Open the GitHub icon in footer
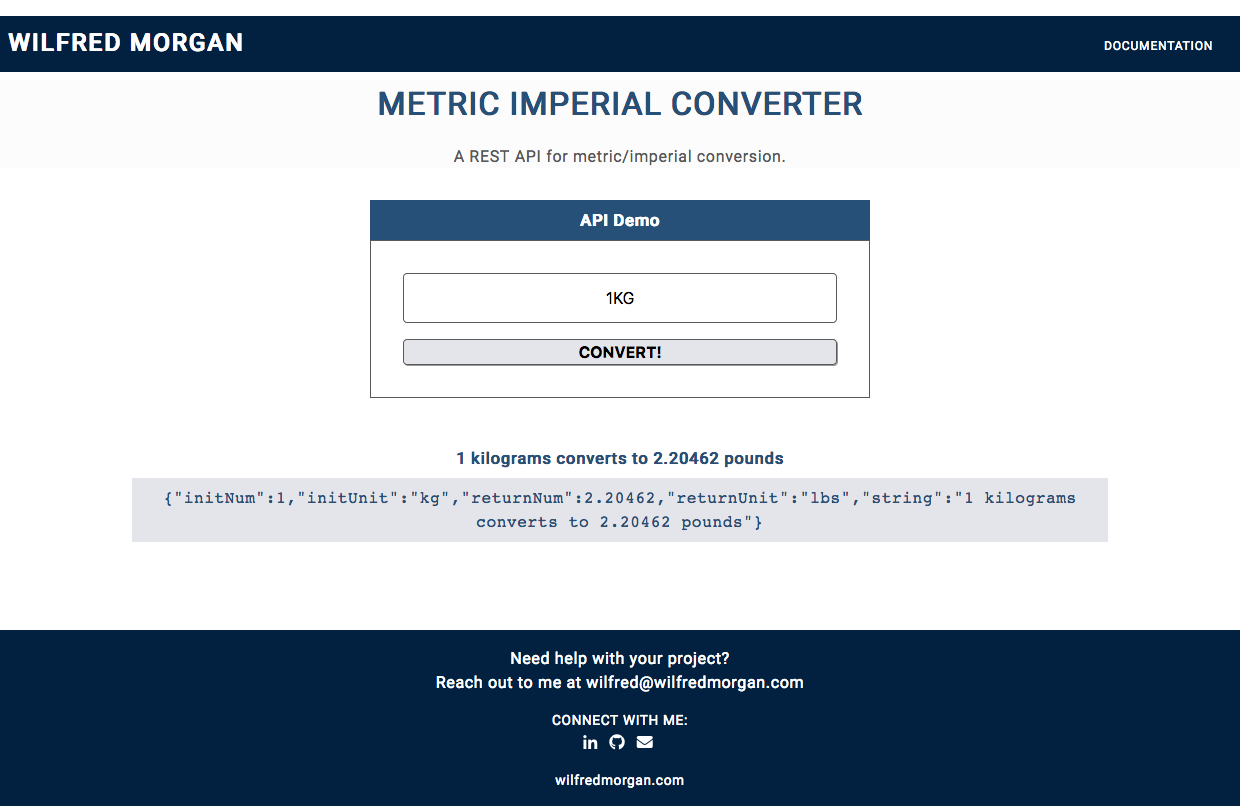 pos(617,742)
